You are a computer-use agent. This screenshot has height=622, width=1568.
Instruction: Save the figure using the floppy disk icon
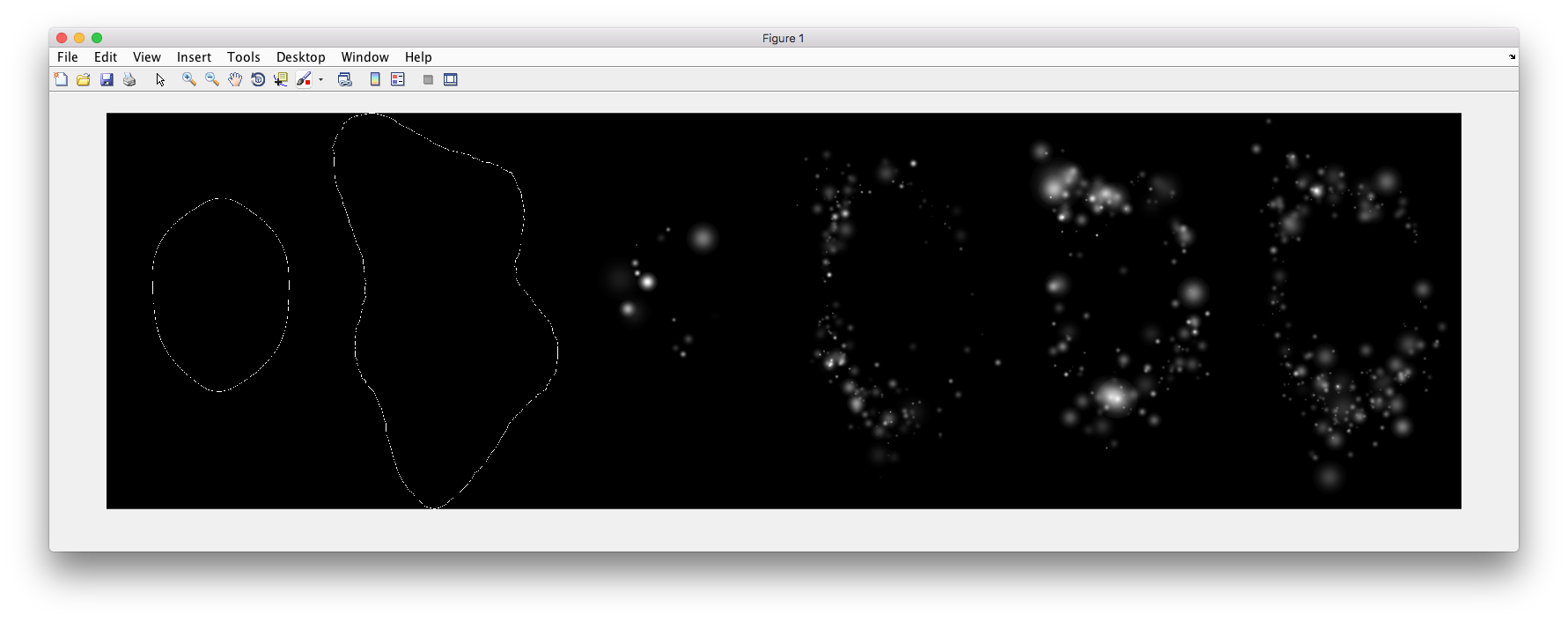[x=107, y=80]
